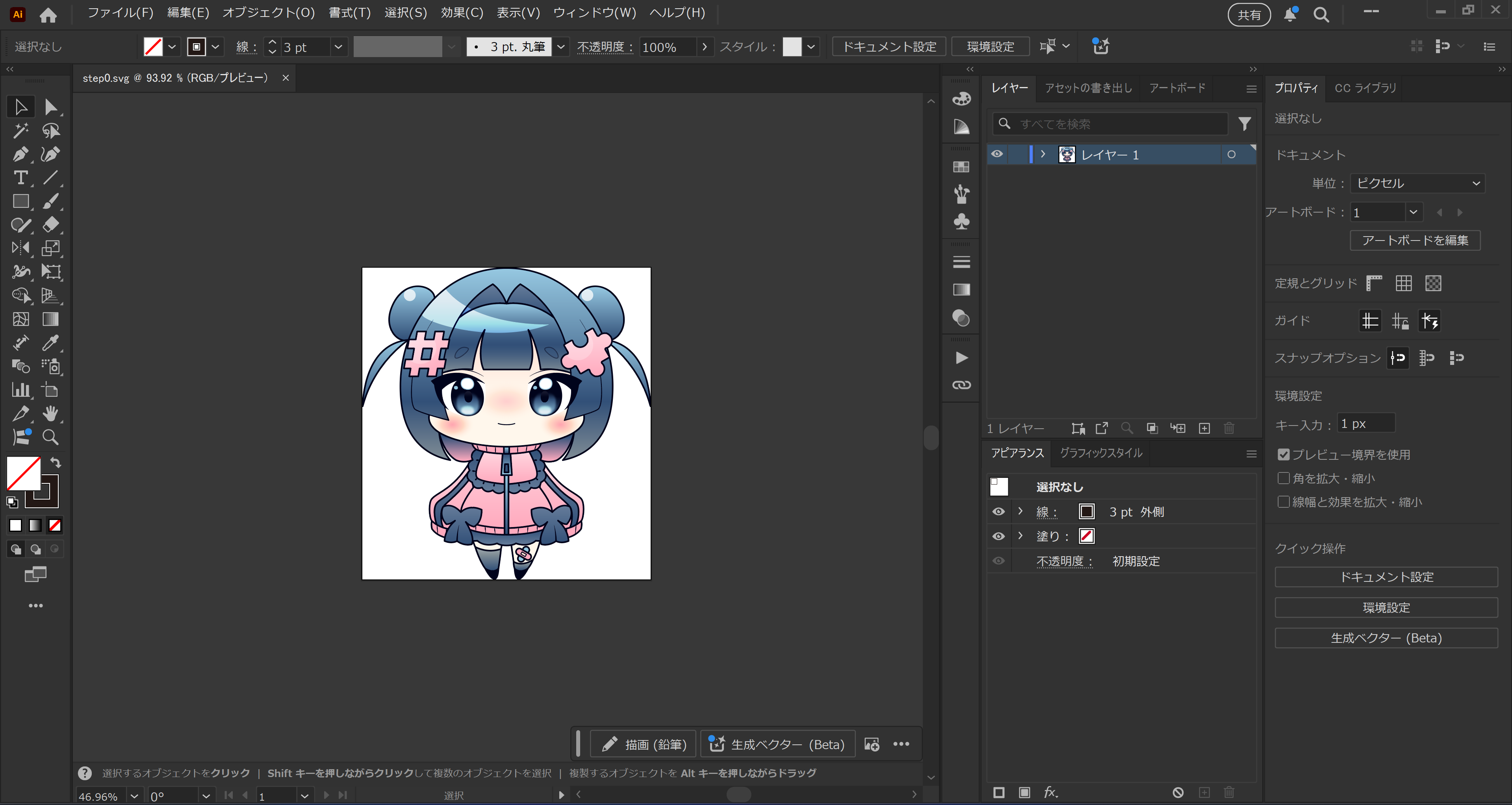Click the アートボードを編集 button
This screenshot has height=805, width=1512.
click(1415, 241)
